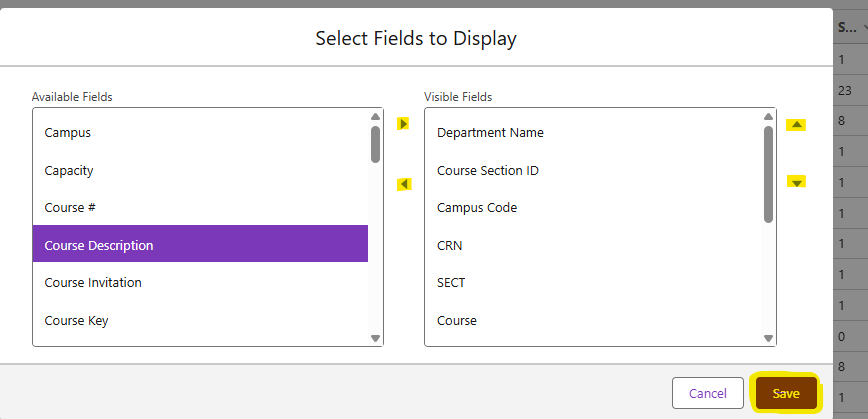Click Visible Fields scrollbar up arrow
Screen dimensions: 868x419
(768, 117)
